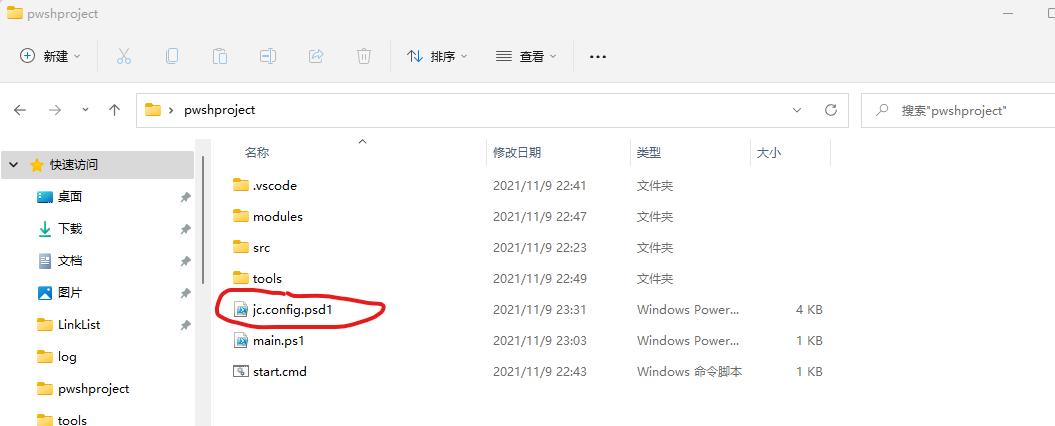Sort by the 修改日期 column header
The image size is (1055, 426).
(517, 153)
